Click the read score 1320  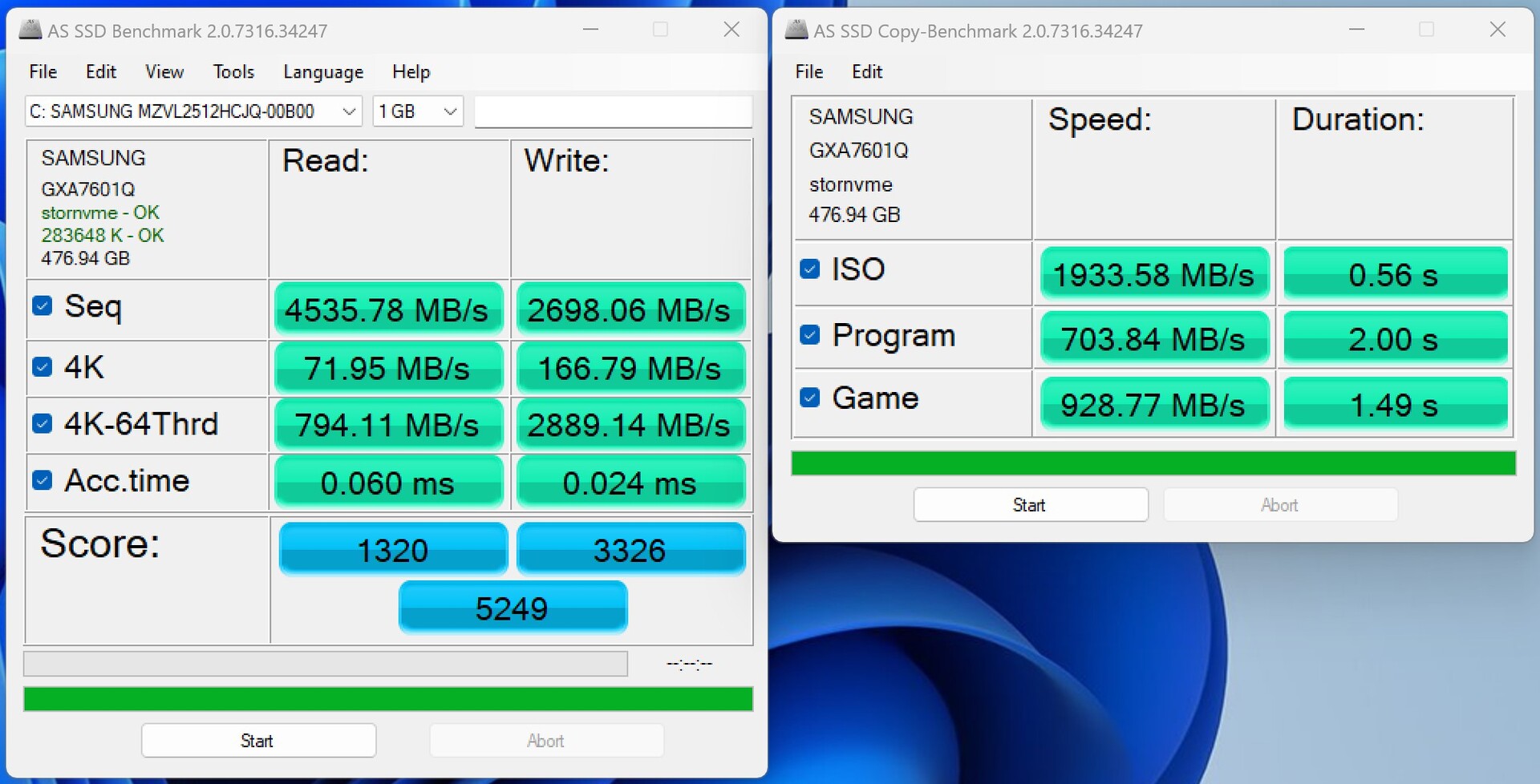[393, 549]
